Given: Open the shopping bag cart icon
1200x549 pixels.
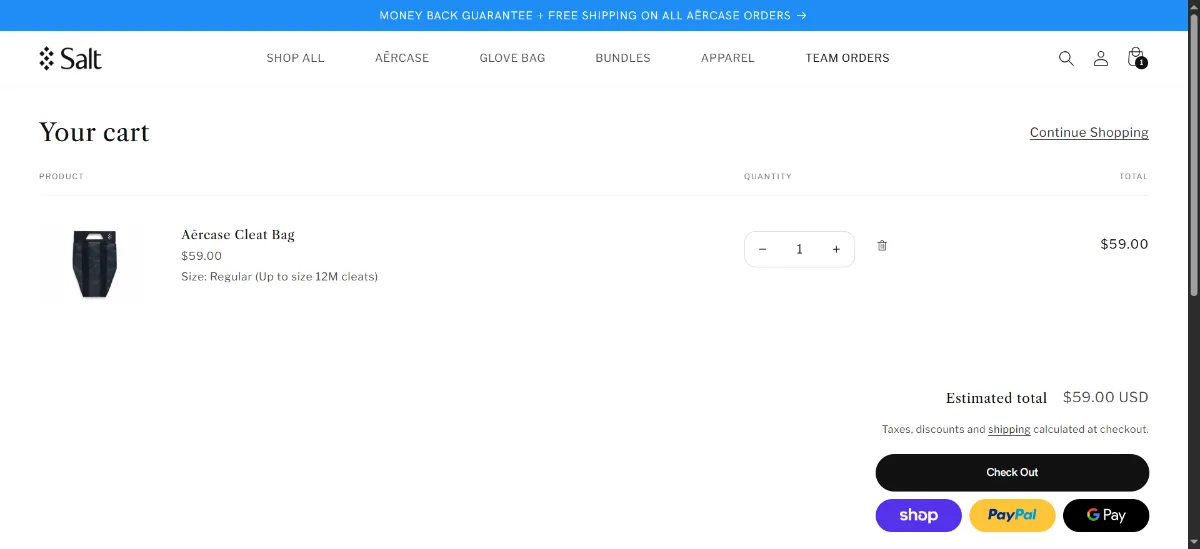Looking at the screenshot, I should click(1136, 58).
